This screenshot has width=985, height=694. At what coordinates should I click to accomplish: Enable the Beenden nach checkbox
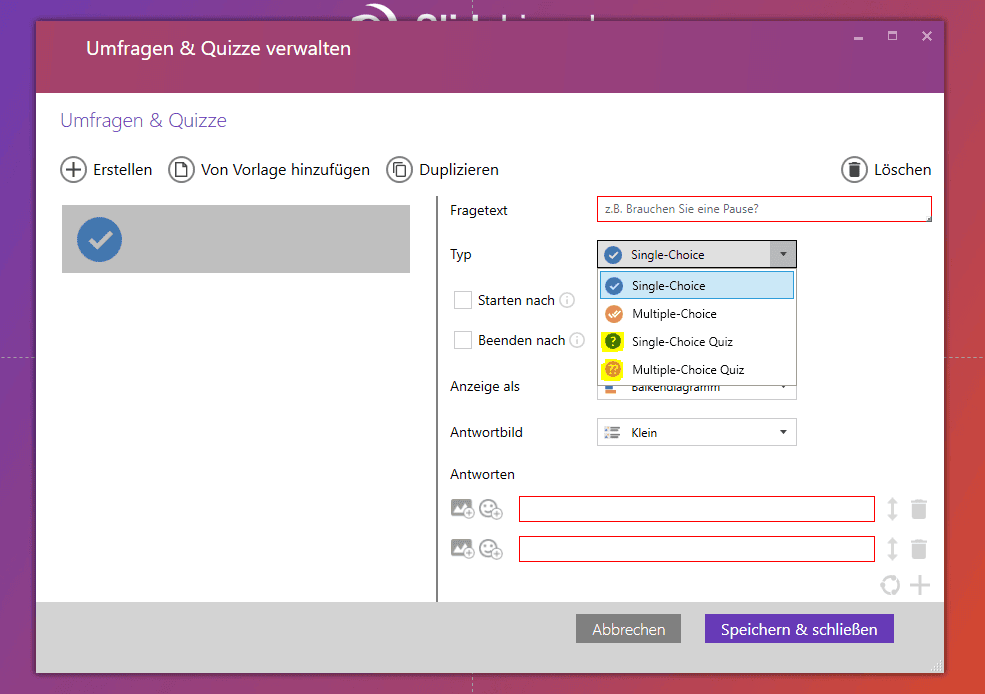[x=463, y=340]
